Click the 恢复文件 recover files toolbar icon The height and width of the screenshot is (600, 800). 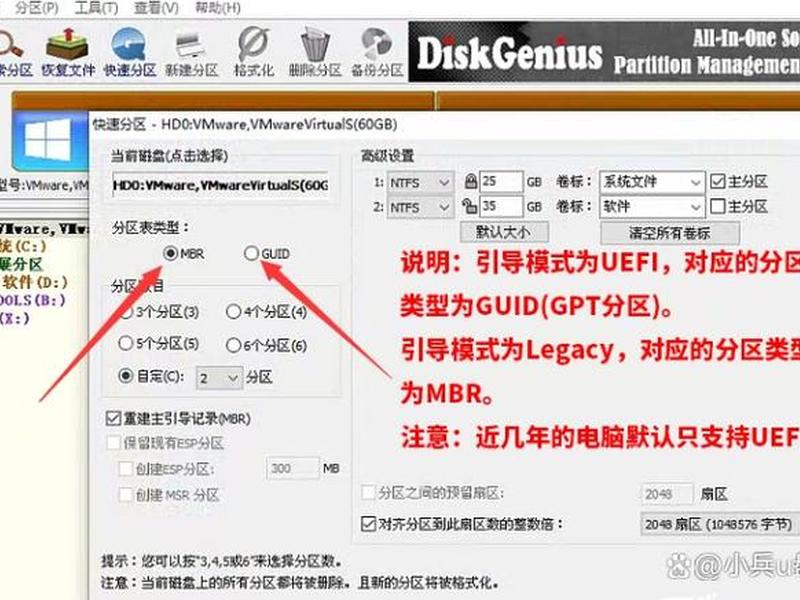coord(68,53)
